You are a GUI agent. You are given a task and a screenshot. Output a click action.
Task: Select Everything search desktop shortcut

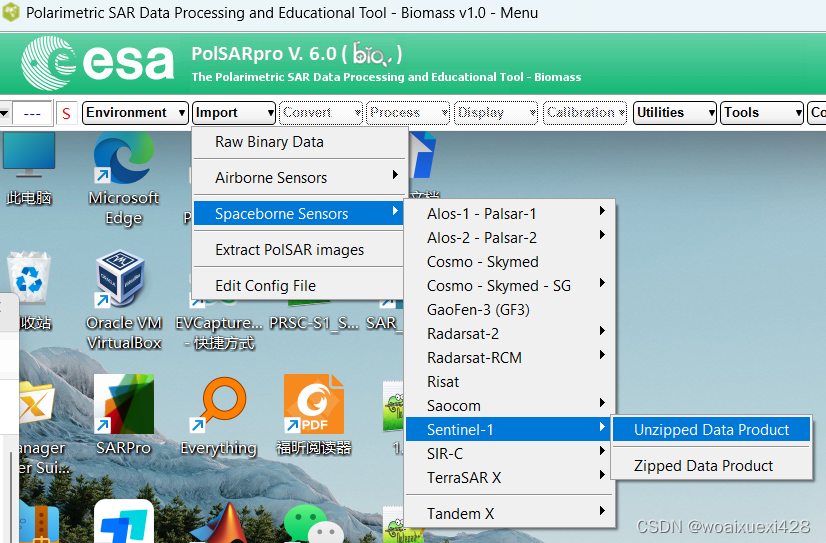point(219,416)
